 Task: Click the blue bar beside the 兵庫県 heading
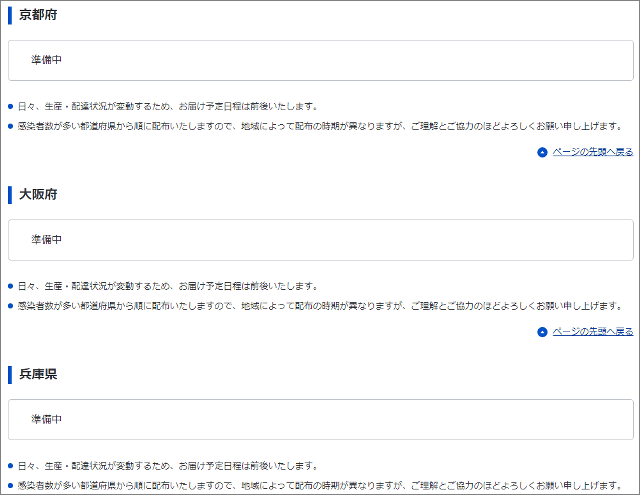(x=10, y=374)
